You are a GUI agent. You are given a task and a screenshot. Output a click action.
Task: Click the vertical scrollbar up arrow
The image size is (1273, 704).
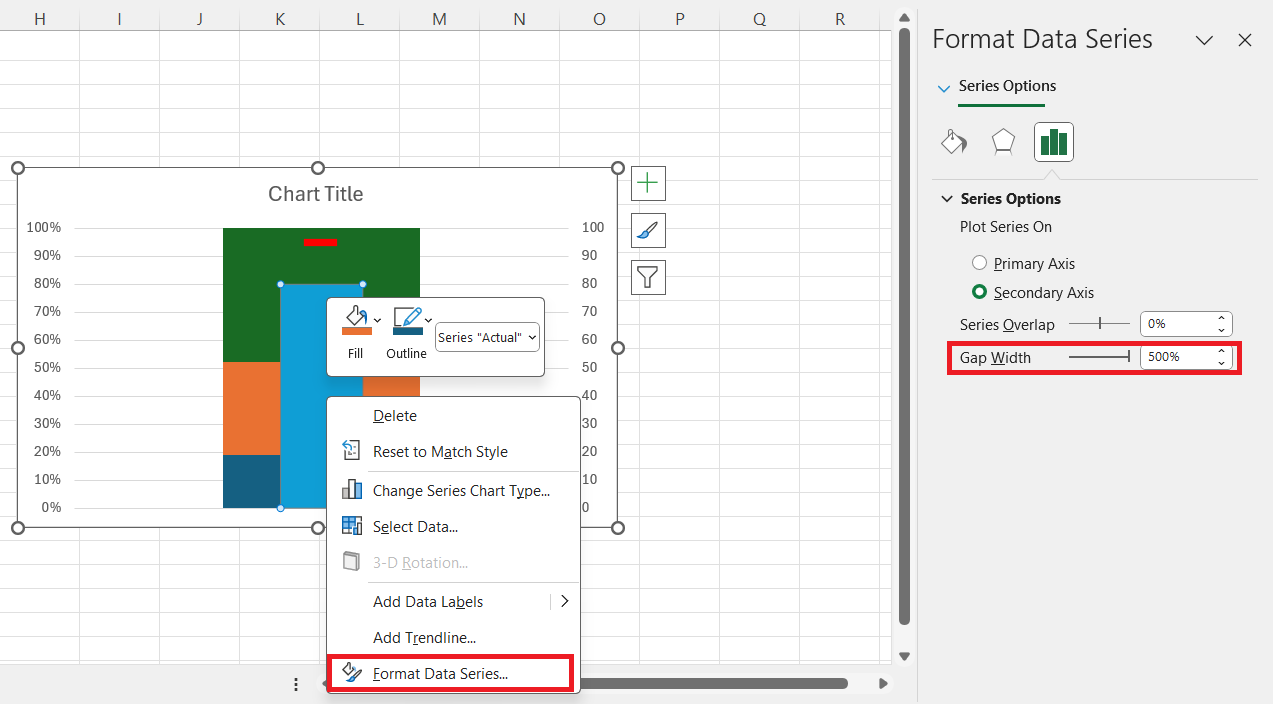pyautogui.click(x=904, y=17)
